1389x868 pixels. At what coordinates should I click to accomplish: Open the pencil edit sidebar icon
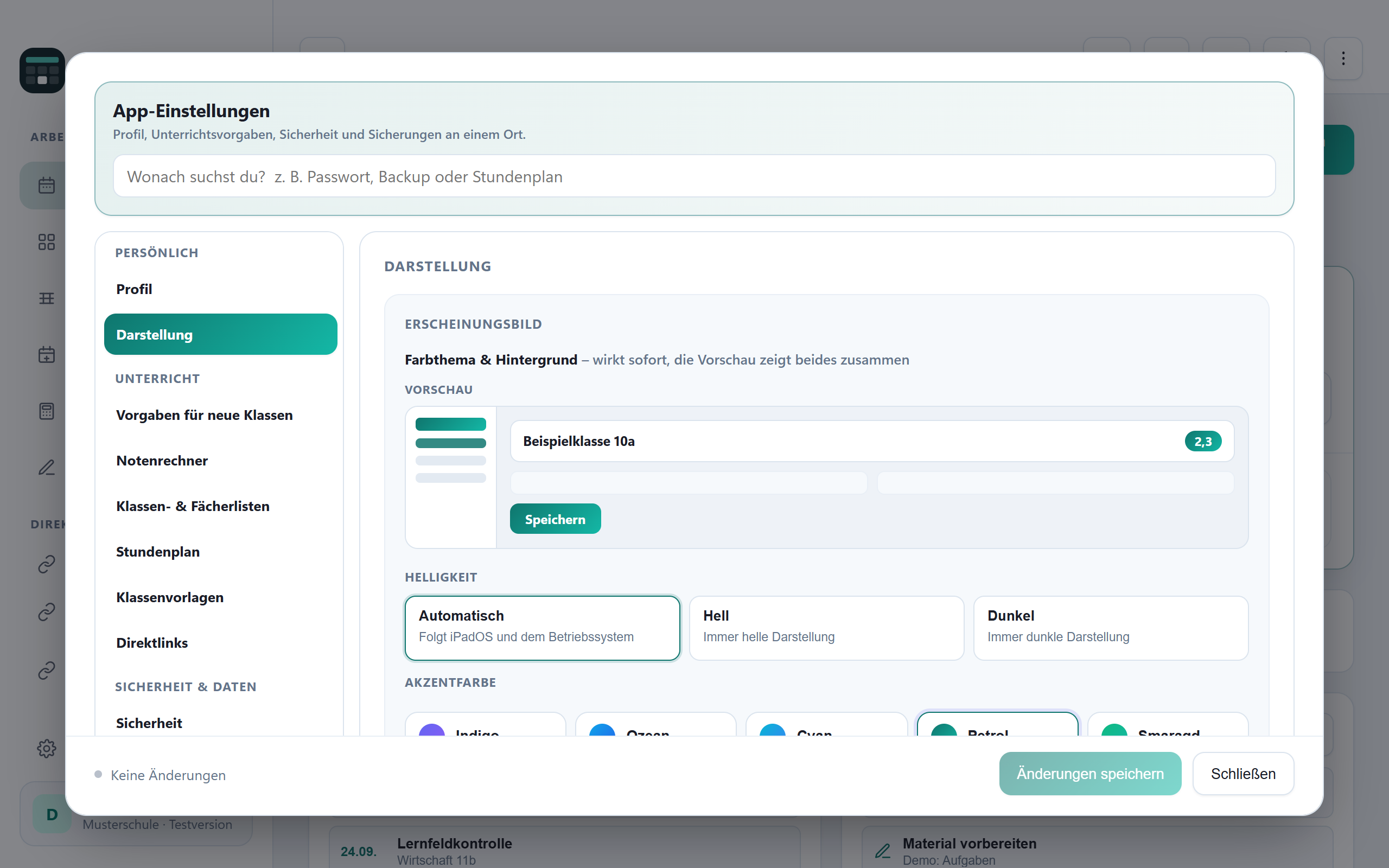[x=47, y=467]
